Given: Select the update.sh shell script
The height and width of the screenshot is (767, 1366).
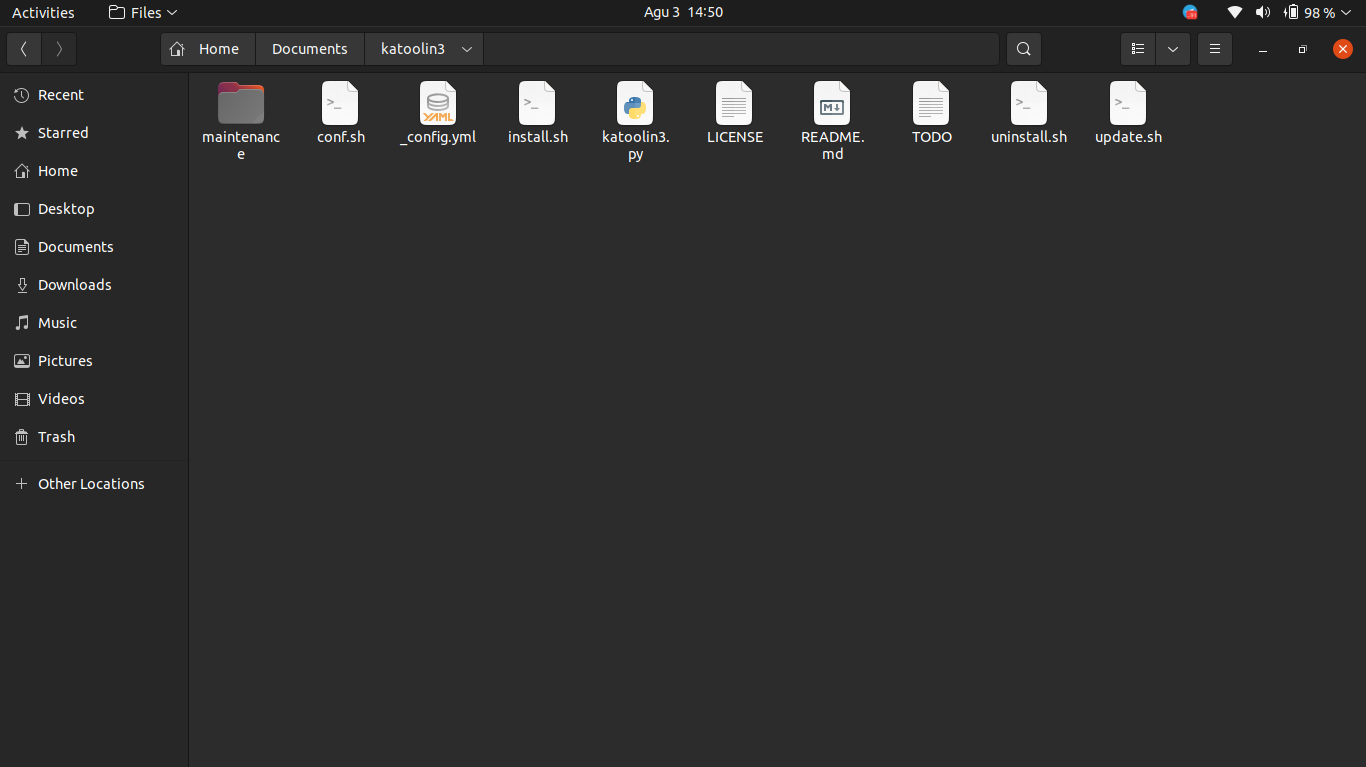Looking at the screenshot, I should 1127,112.
